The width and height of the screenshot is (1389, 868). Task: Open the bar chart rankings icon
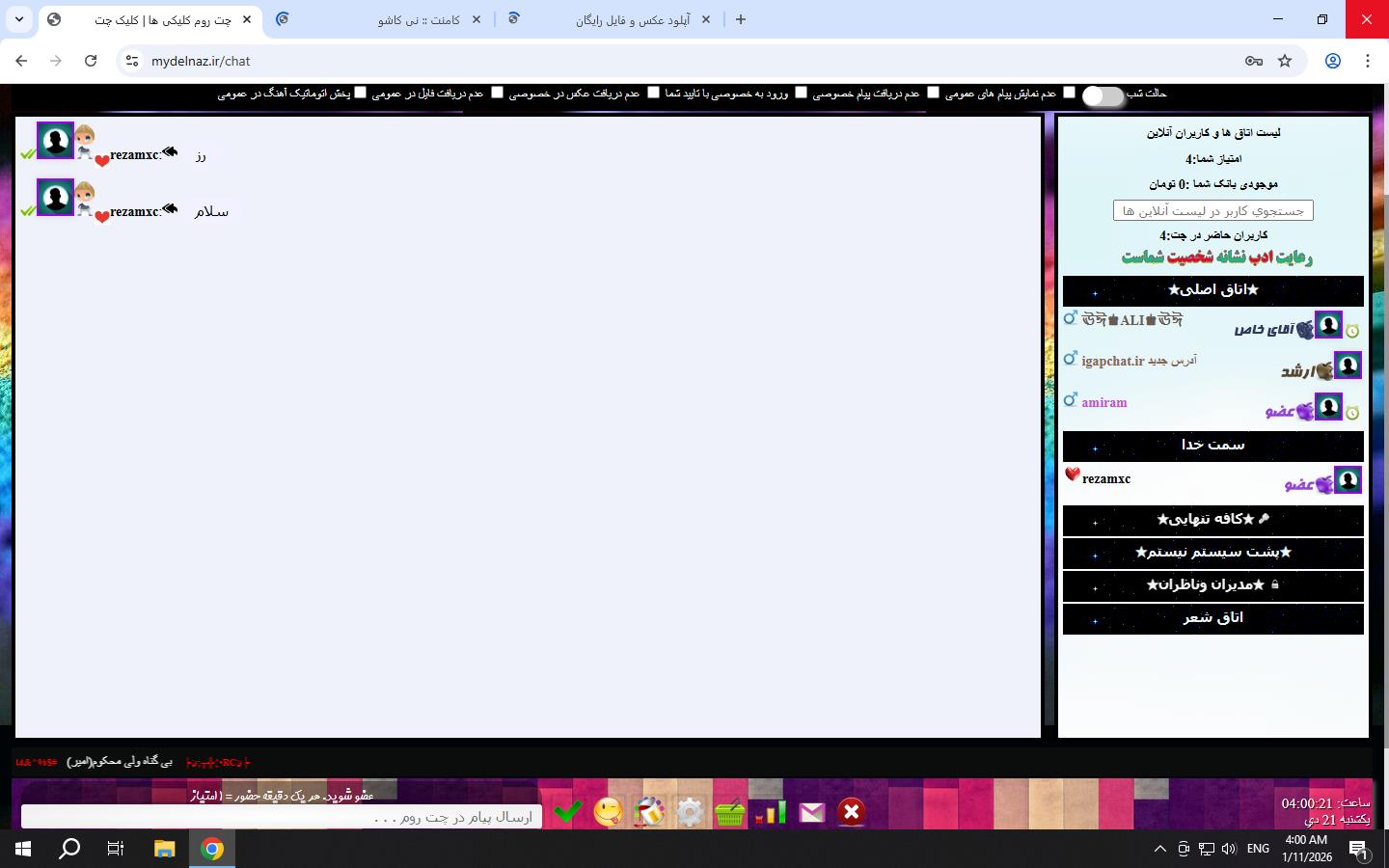click(x=771, y=813)
